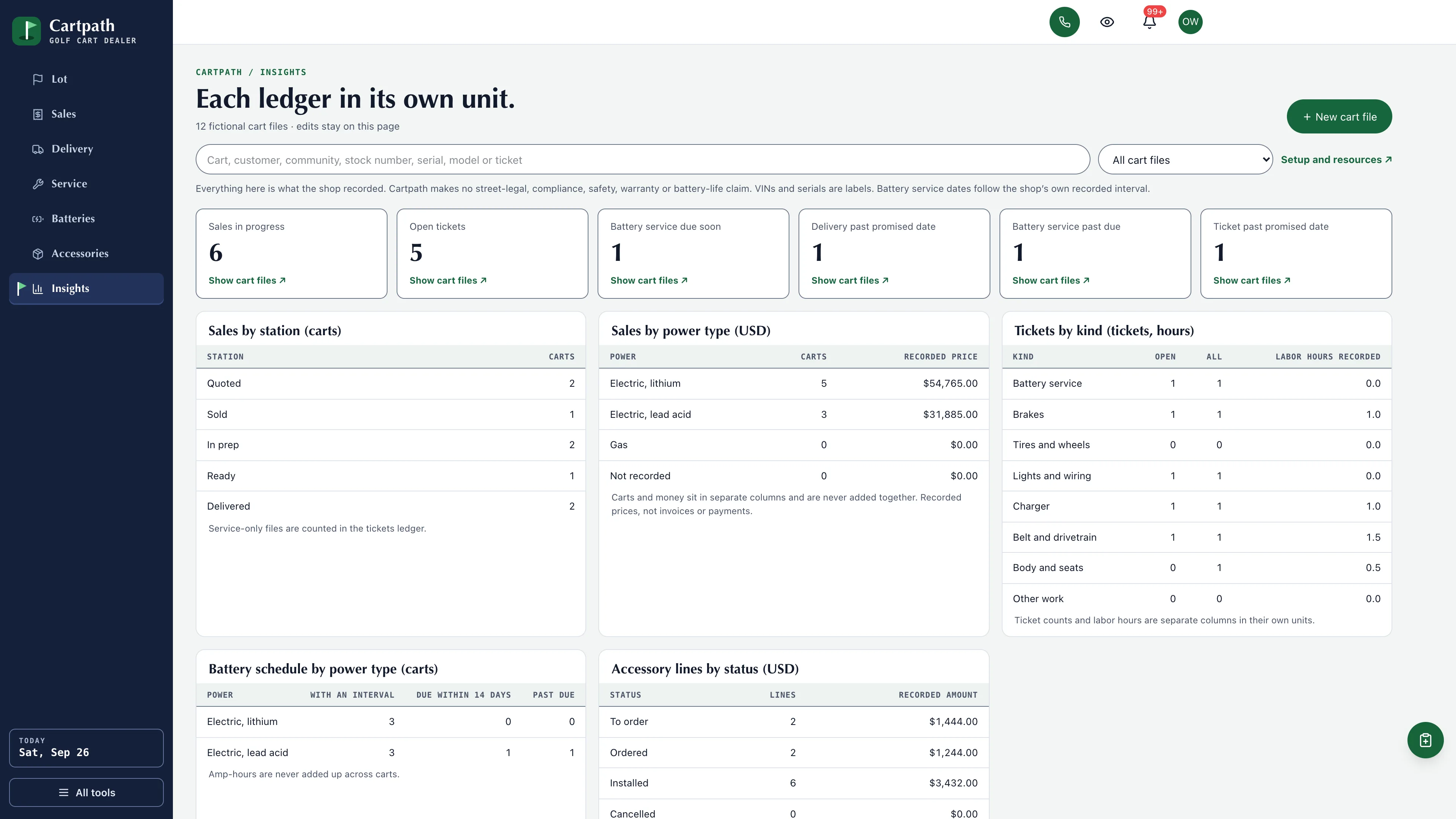
Task: Open the Batteries icon in sidebar
Action: tap(38, 219)
